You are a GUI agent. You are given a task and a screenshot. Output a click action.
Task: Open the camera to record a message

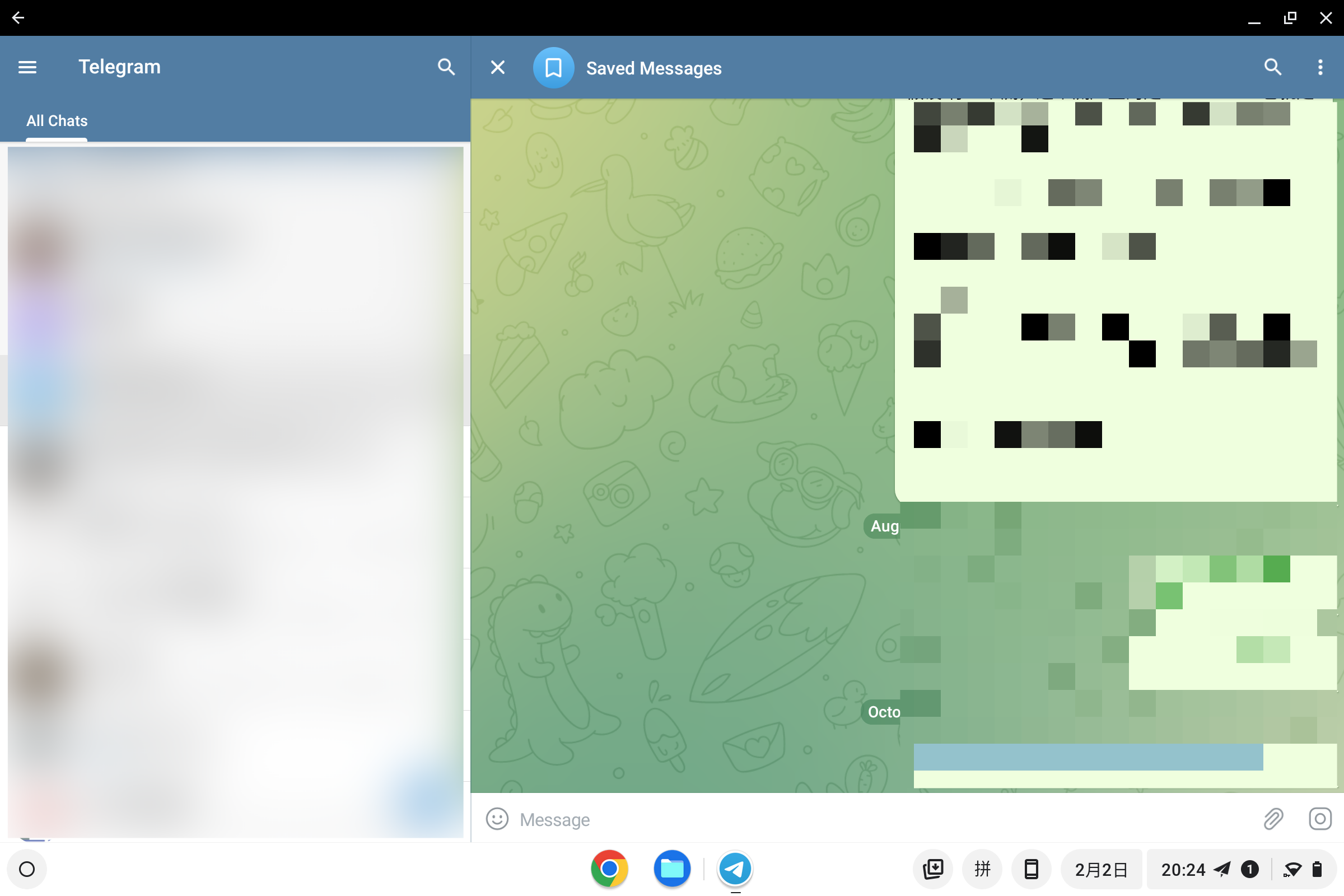click(1320, 819)
